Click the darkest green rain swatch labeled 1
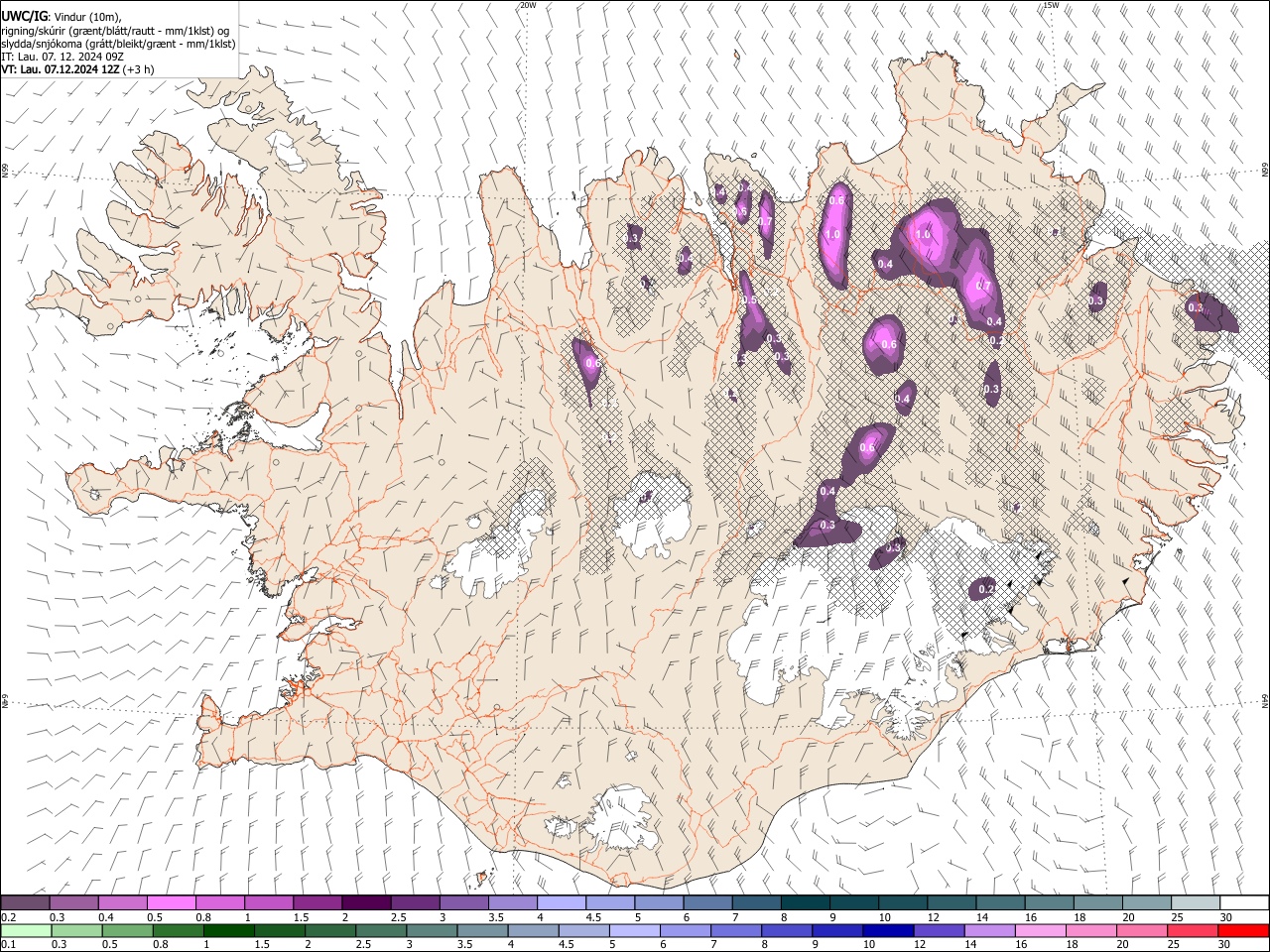1270x952 pixels. click(228, 931)
